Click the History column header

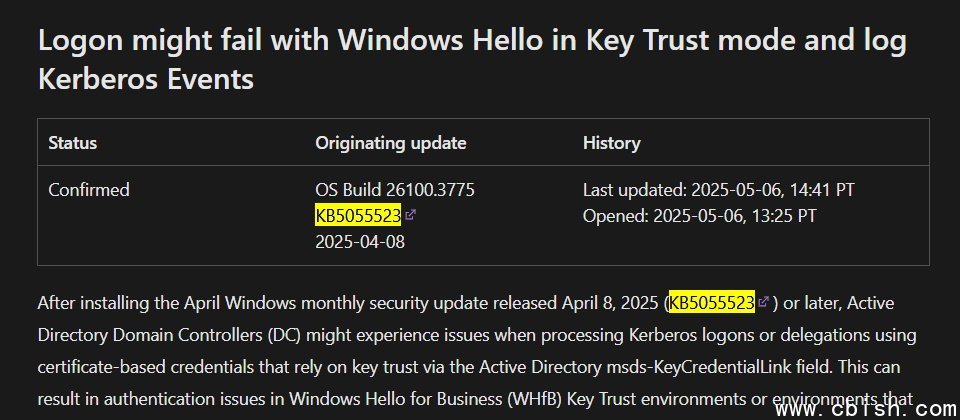click(612, 143)
